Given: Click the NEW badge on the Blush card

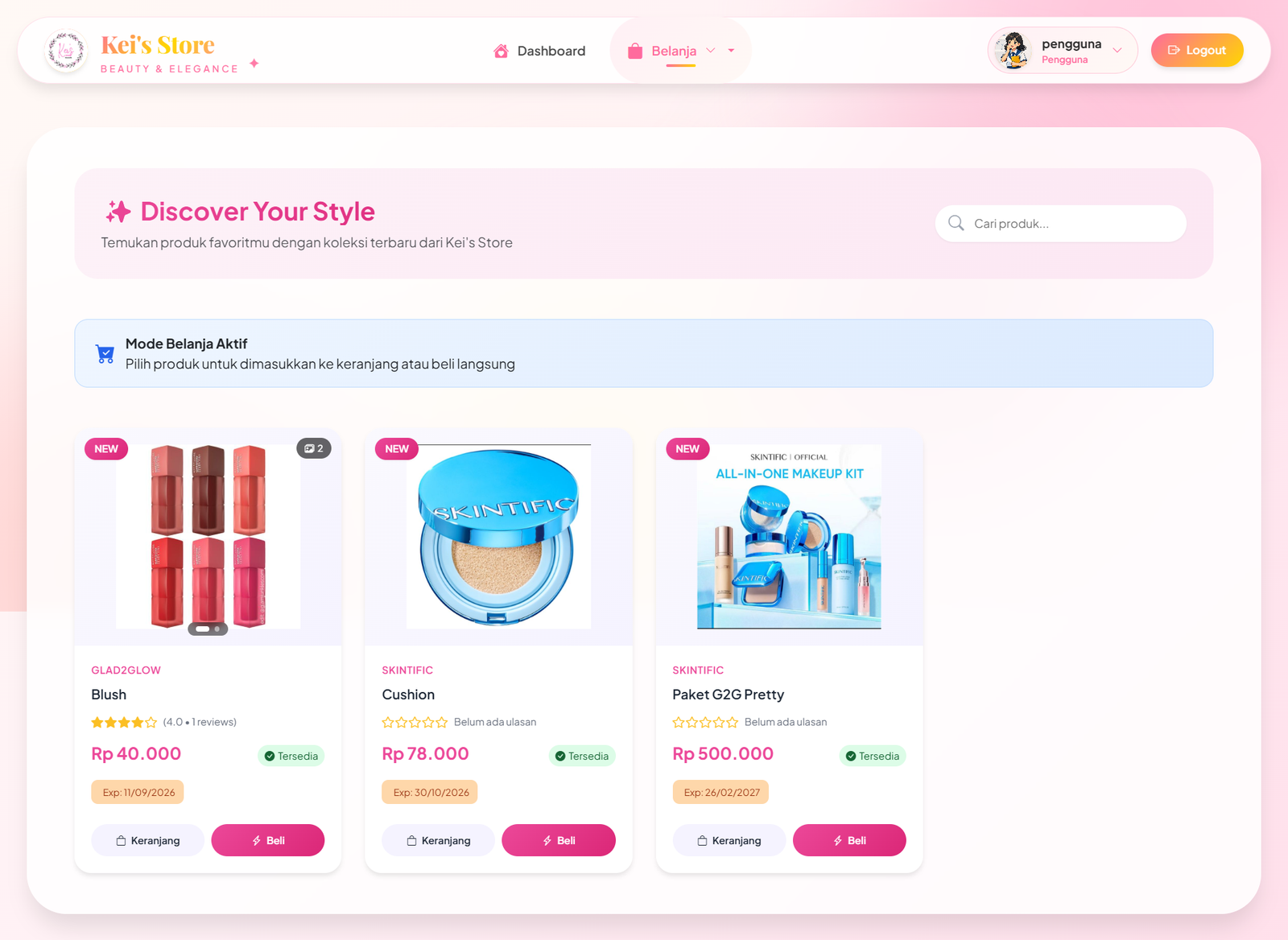Looking at the screenshot, I should click(106, 448).
